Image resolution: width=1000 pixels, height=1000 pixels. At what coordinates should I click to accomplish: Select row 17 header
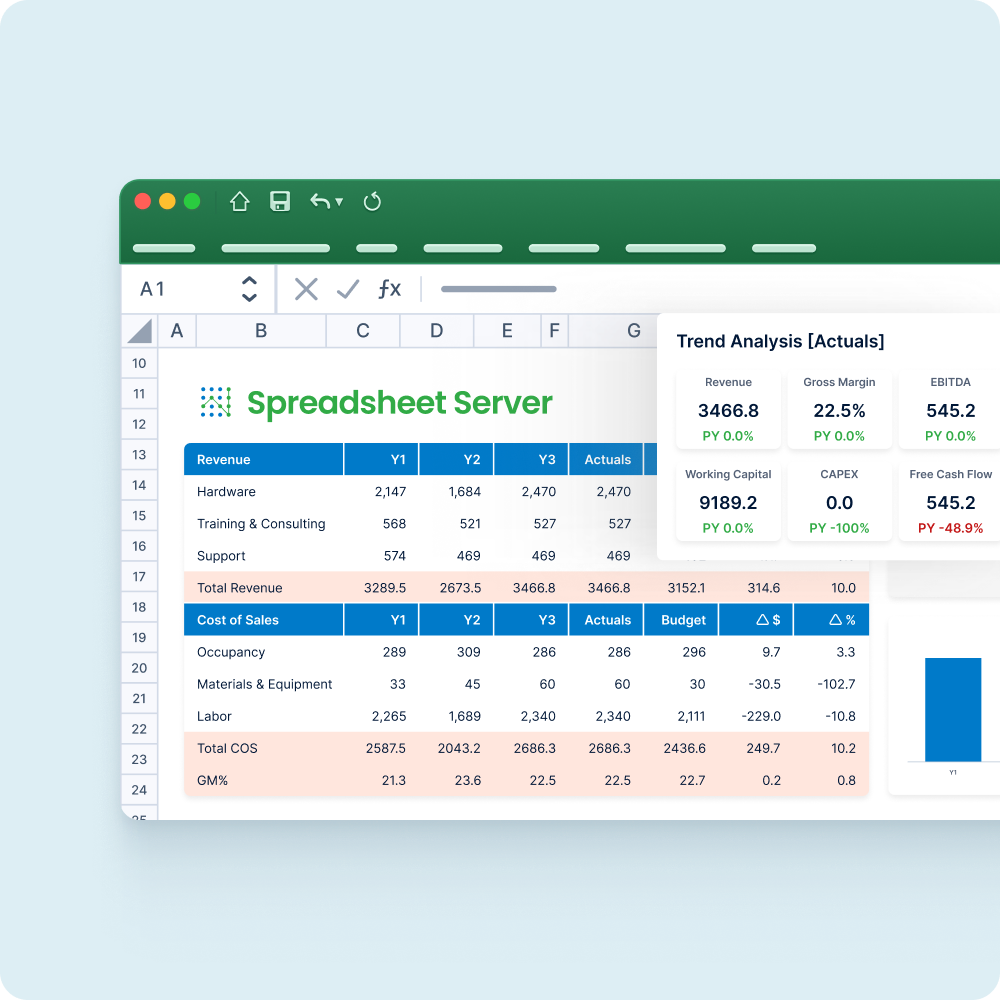(x=139, y=576)
